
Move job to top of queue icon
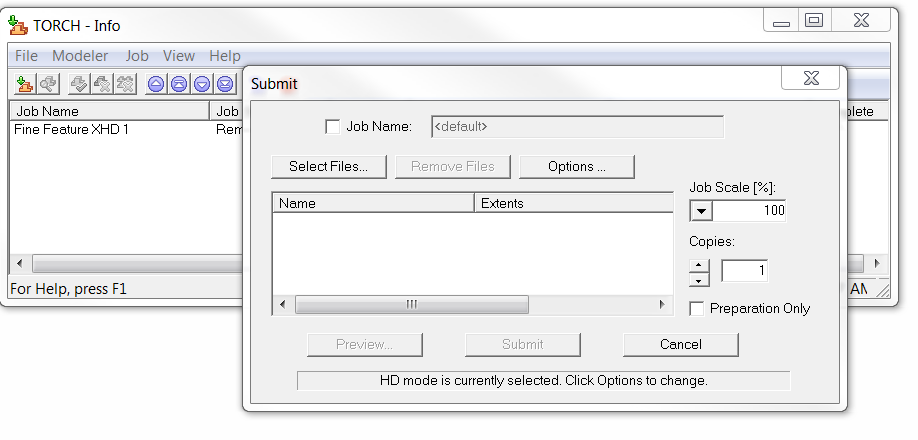point(179,85)
